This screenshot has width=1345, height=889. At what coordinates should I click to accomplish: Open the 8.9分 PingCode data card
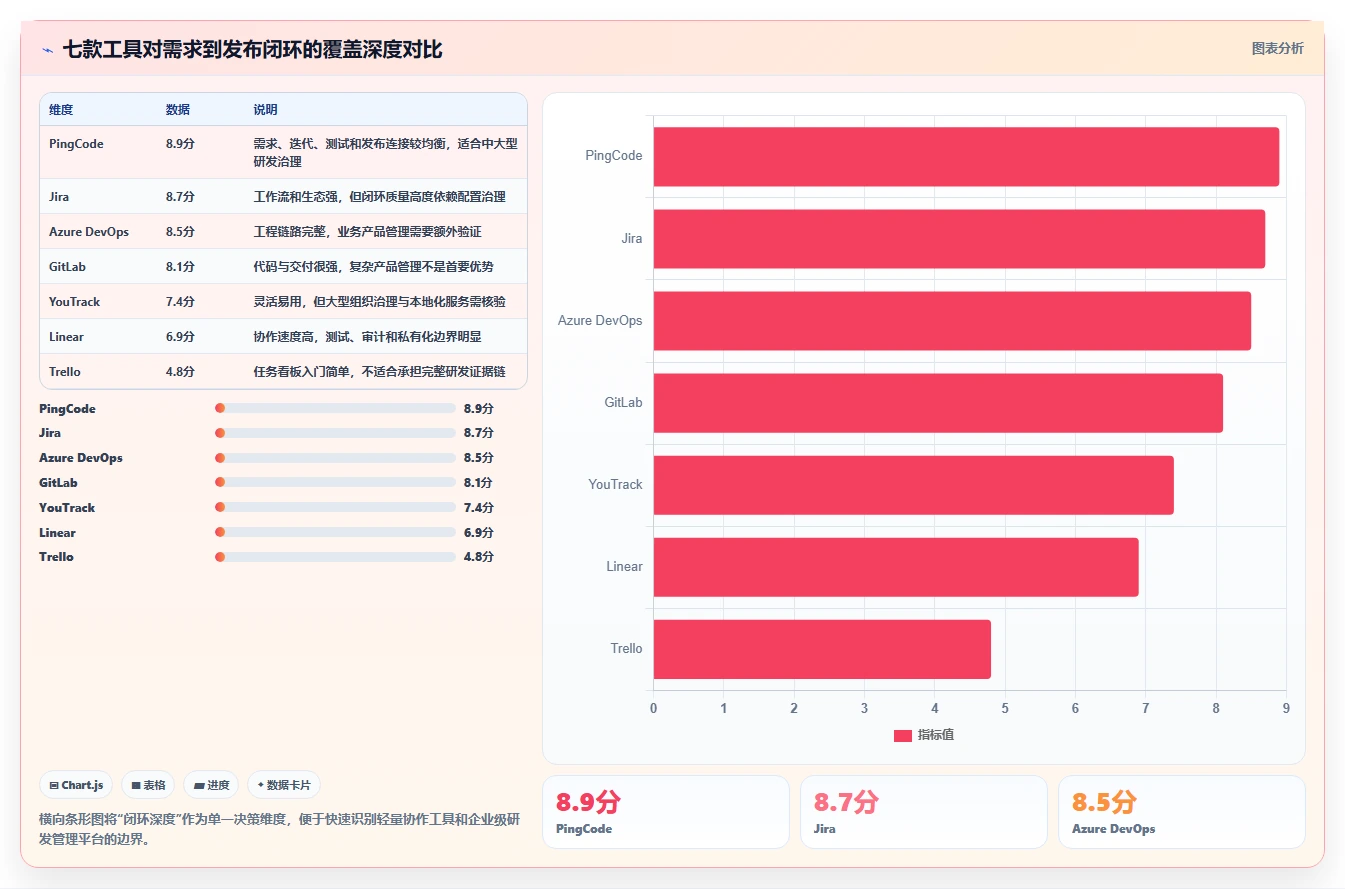click(x=665, y=812)
